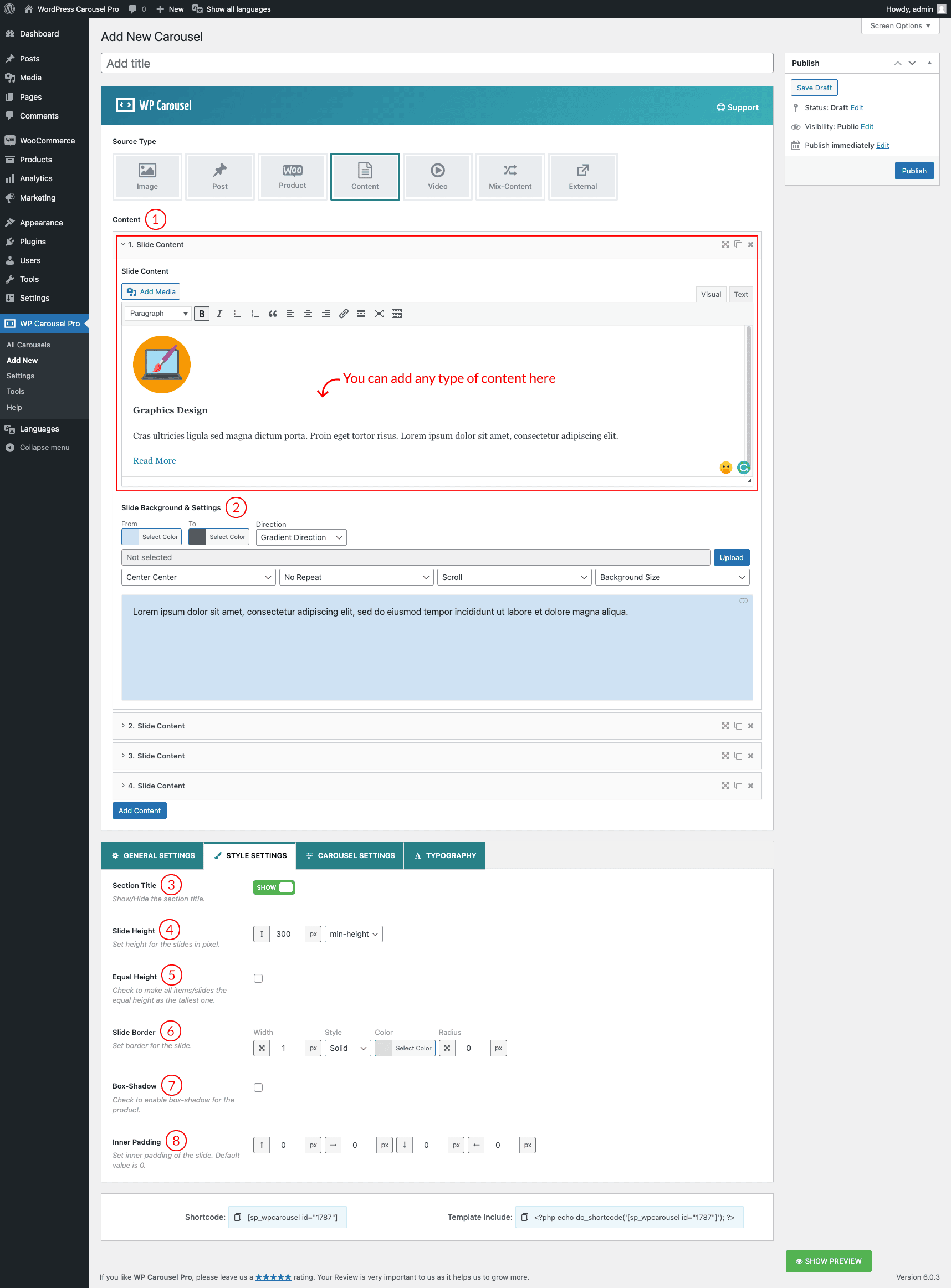Click the Read More link
The image size is (951, 1288).
click(x=154, y=460)
